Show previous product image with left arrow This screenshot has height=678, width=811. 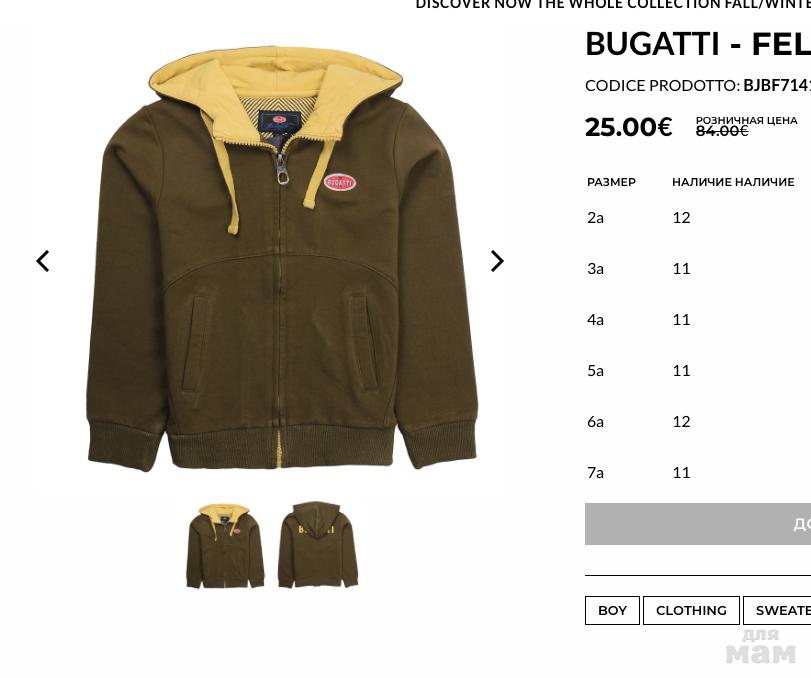pos(43,261)
